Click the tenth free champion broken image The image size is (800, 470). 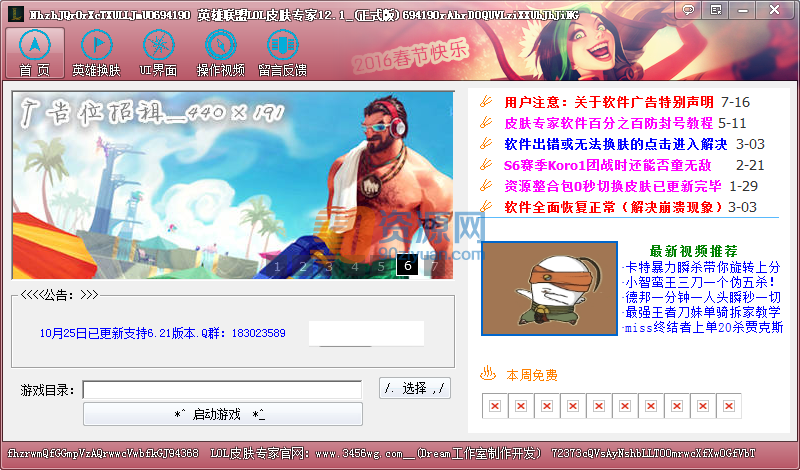point(729,406)
